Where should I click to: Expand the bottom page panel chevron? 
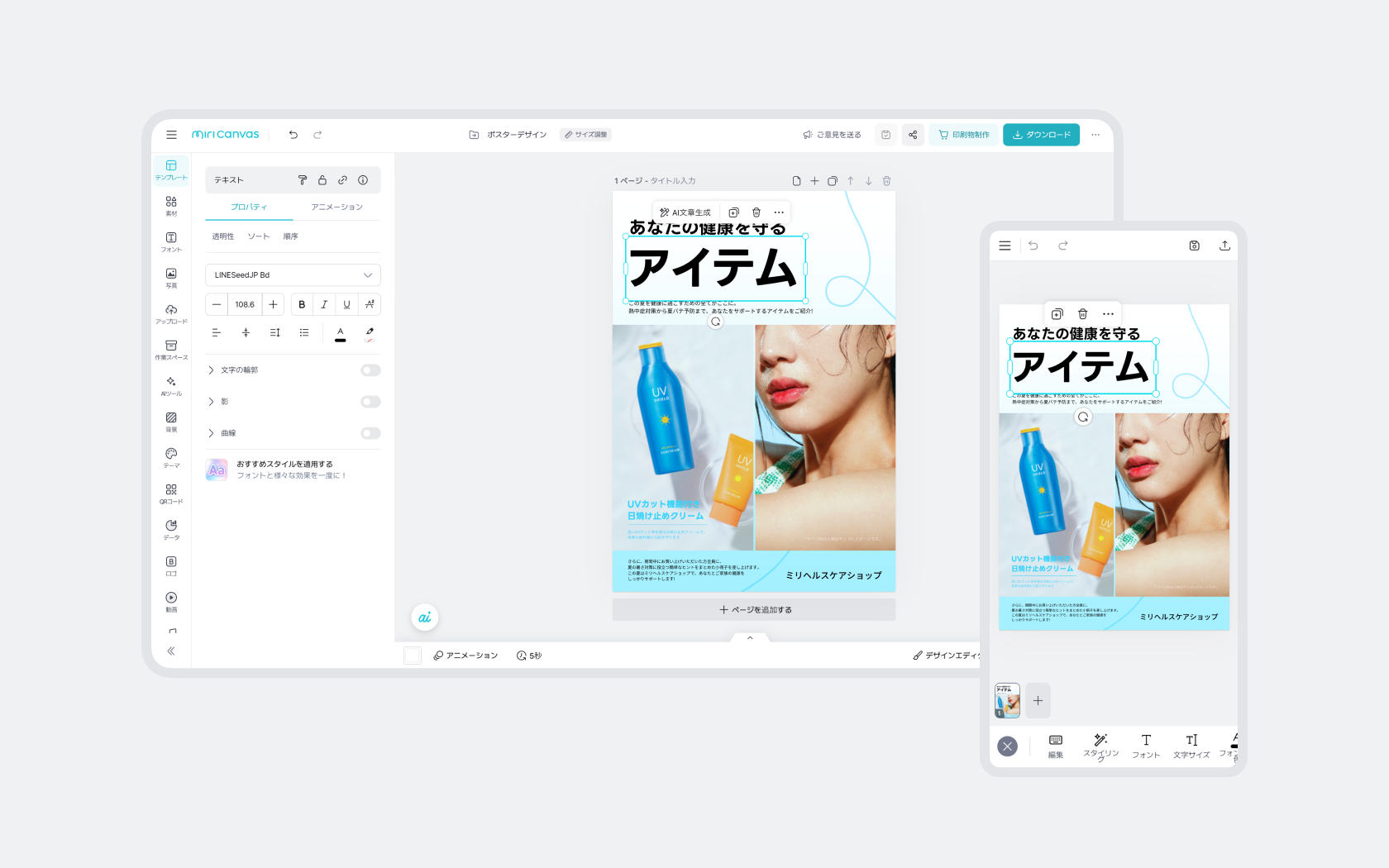750,638
